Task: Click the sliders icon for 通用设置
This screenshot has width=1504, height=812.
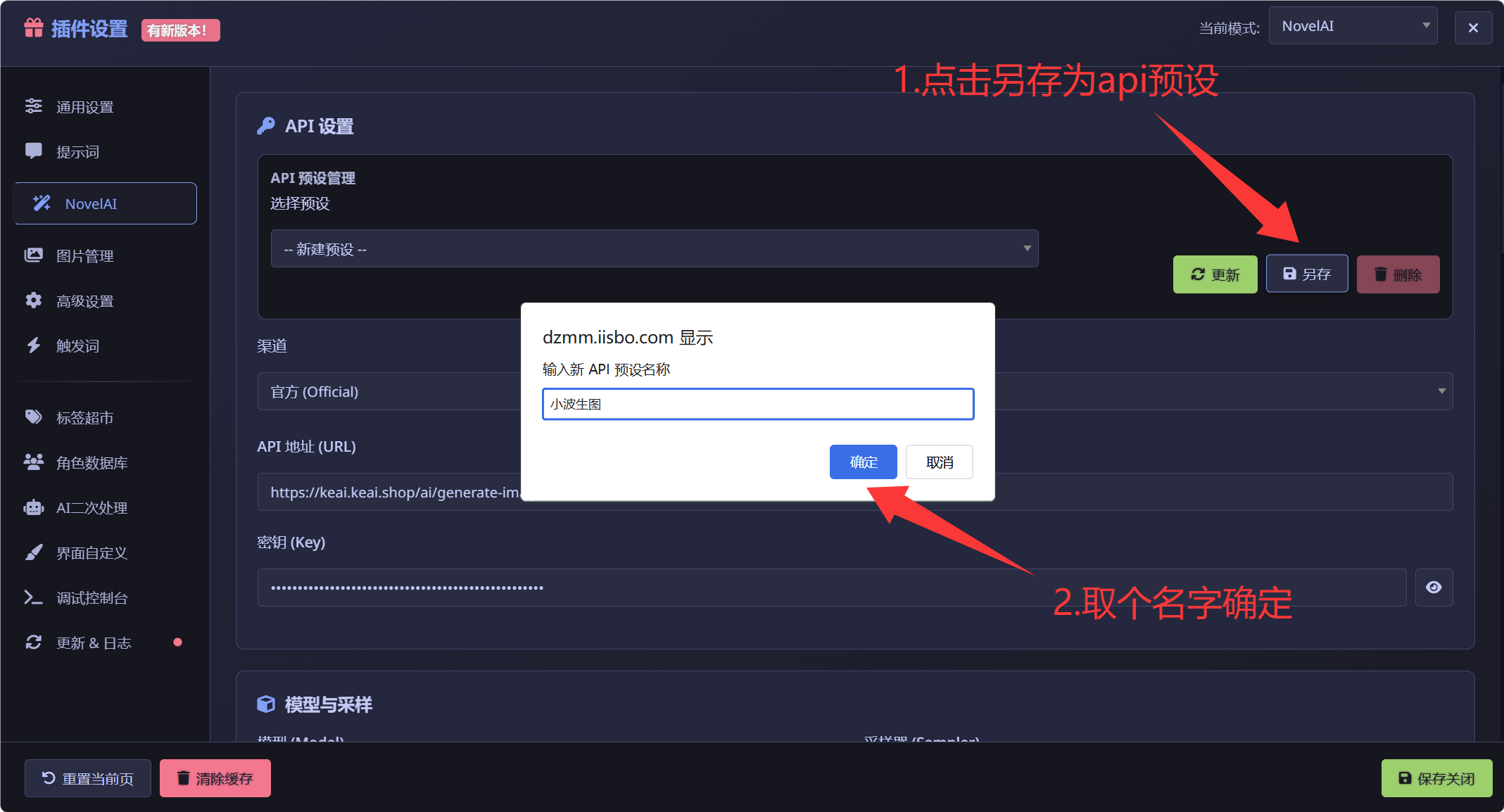Action: point(33,106)
